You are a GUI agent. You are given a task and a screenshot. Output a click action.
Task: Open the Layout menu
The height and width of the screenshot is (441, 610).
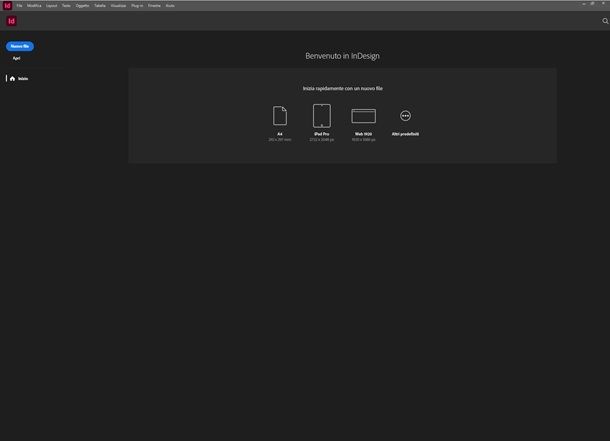[52, 5]
